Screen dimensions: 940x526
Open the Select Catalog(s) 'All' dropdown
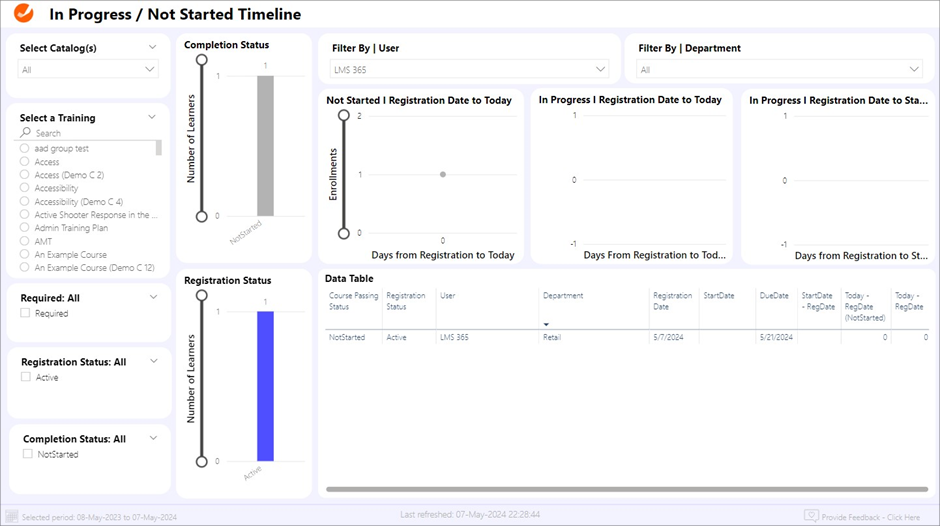pyautogui.click(x=88, y=70)
